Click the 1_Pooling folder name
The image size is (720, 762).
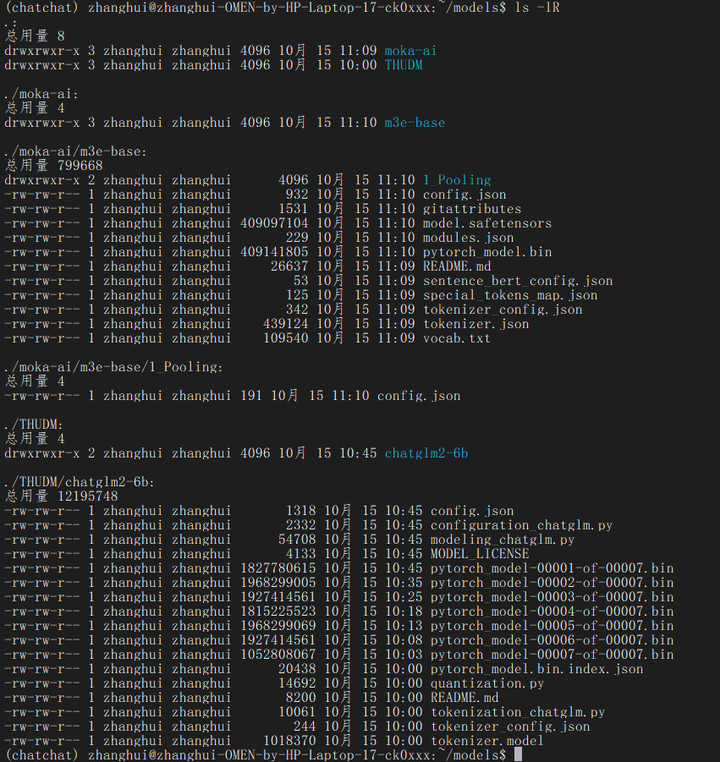(x=457, y=180)
